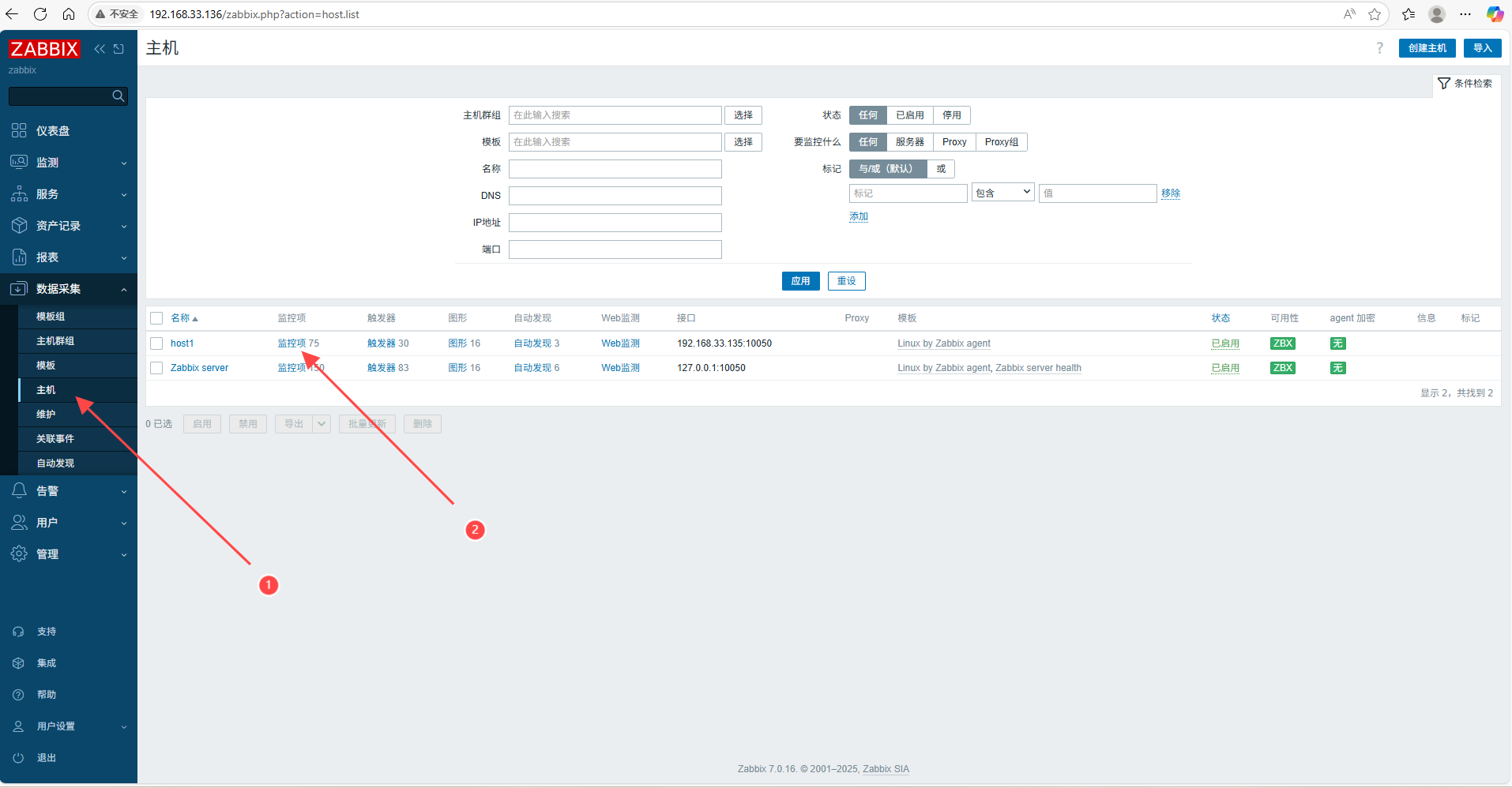Set 状态 filter to 停用
This screenshot has width=1512, height=788.
[951, 115]
